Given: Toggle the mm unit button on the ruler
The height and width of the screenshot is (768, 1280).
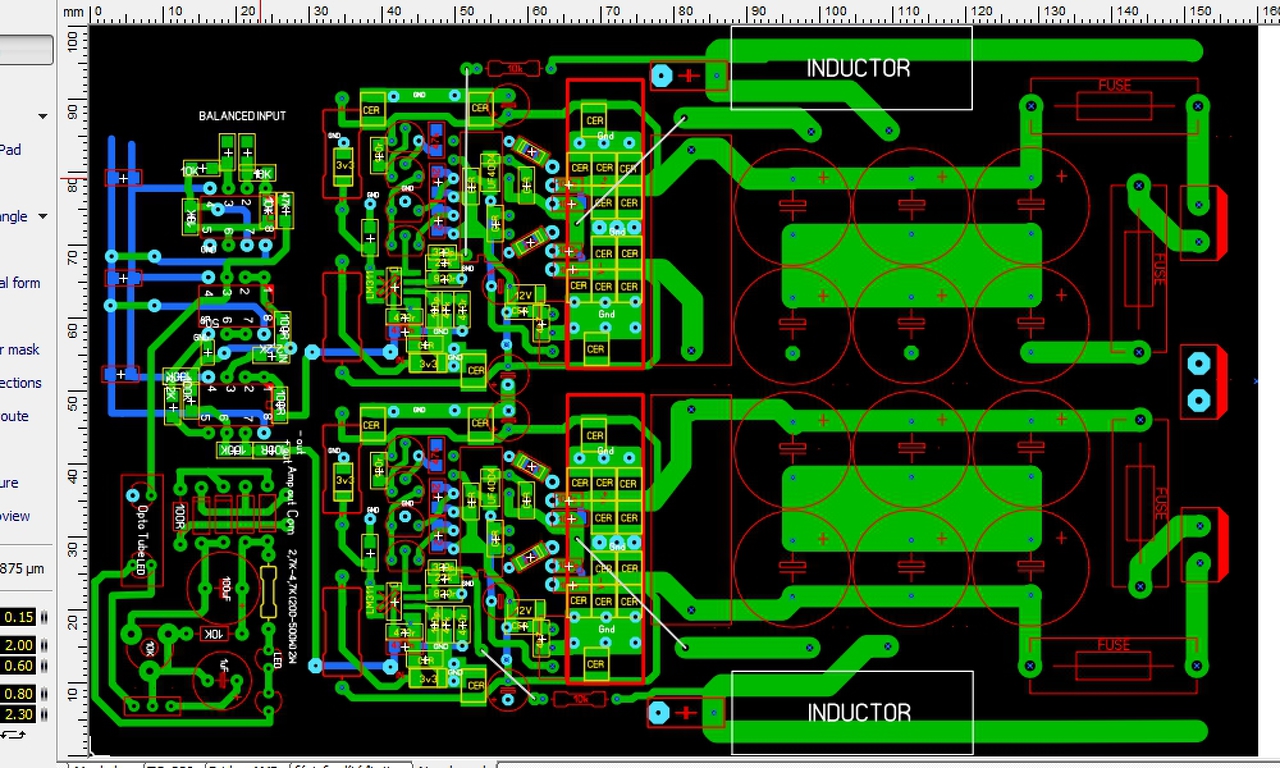Looking at the screenshot, I should [73, 12].
